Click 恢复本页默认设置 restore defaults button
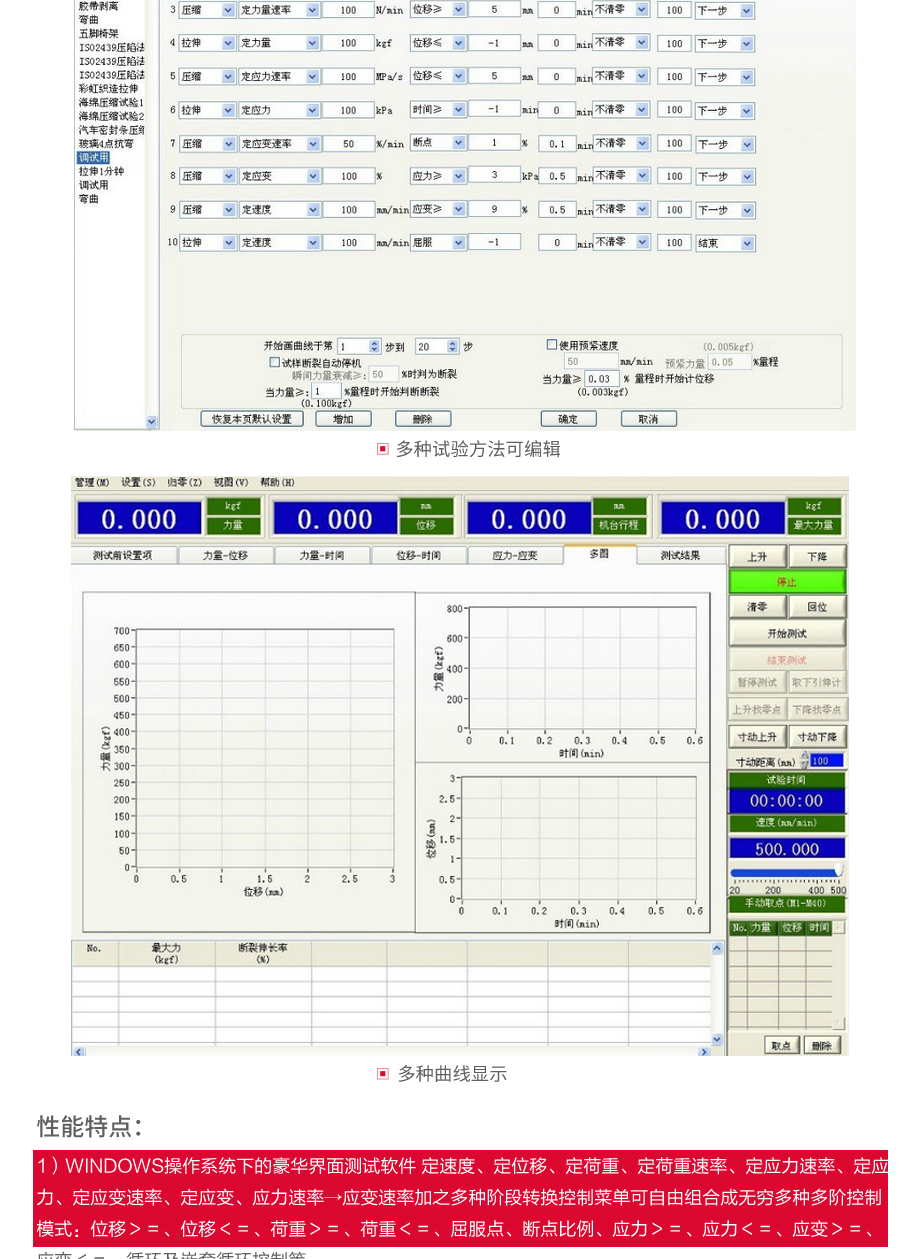The height and width of the screenshot is (1259, 920). (x=251, y=419)
